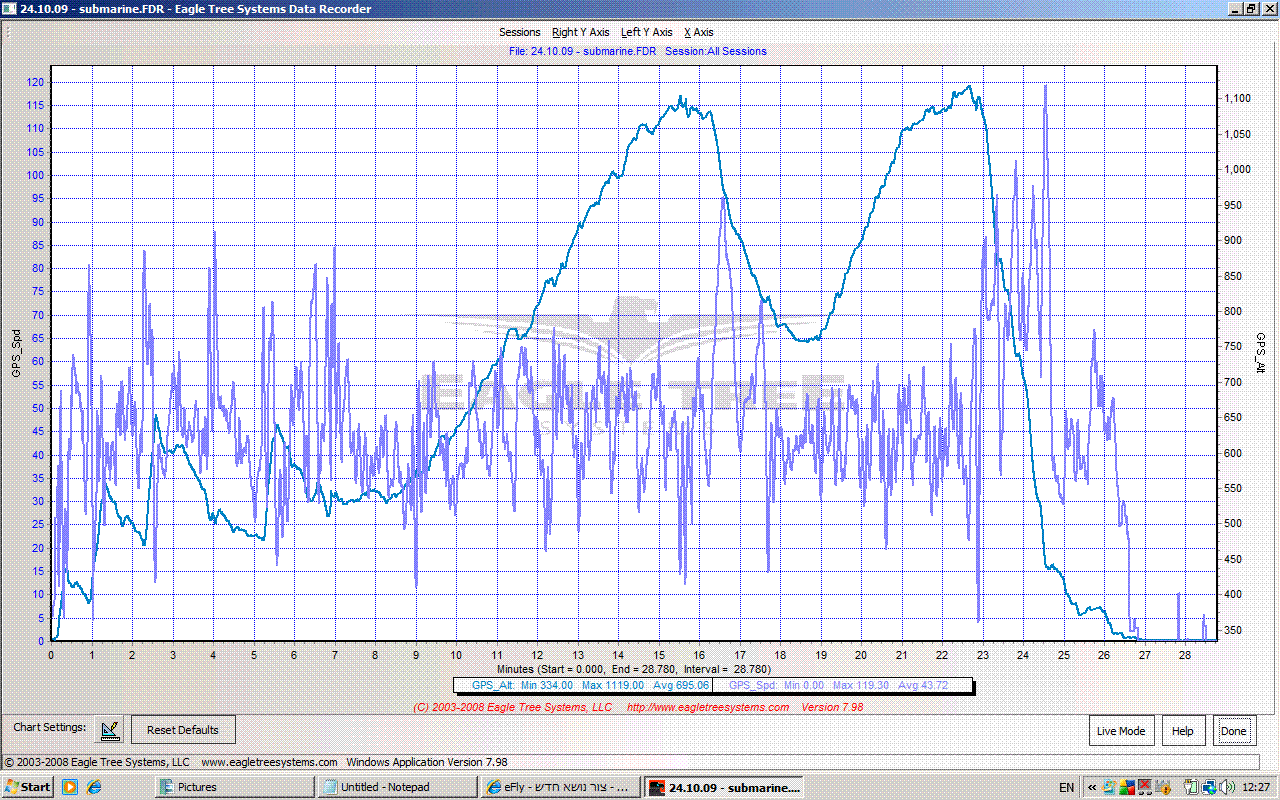Open Help for the chart
Image resolution: width=1280 pixels, height=800 pixels.
pyautogui.click(x=1183, y=731)
